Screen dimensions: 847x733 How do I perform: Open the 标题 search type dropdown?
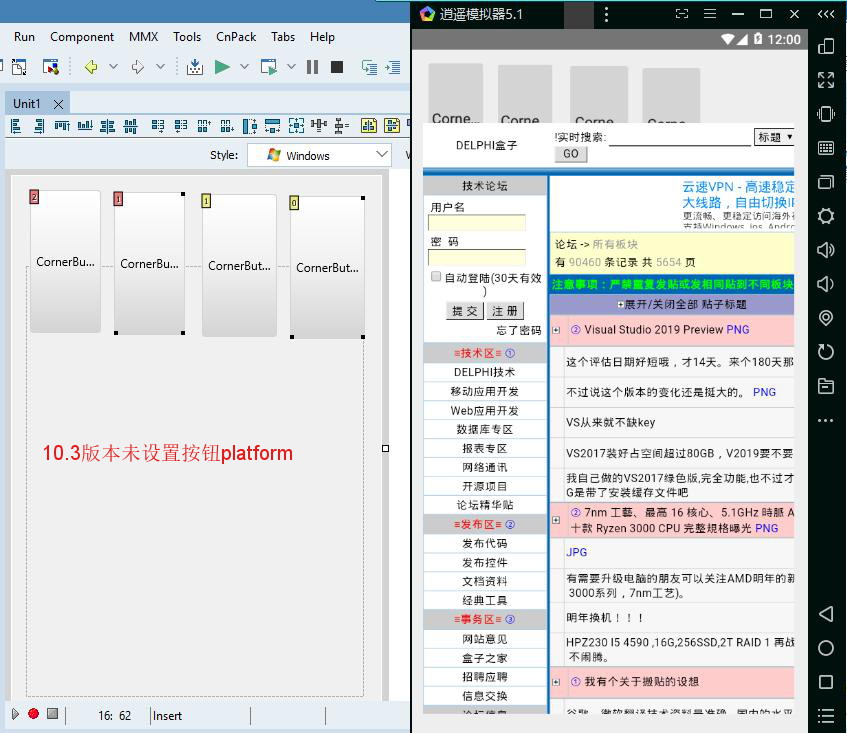tap(774, 137)
